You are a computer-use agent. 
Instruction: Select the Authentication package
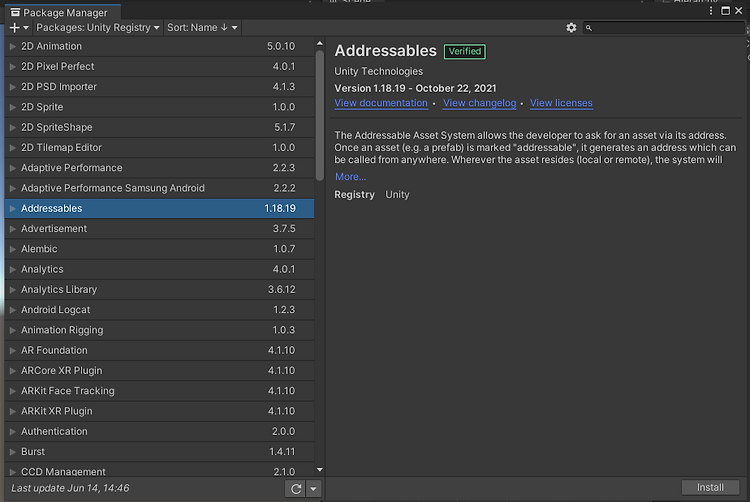tap(159, 431)
